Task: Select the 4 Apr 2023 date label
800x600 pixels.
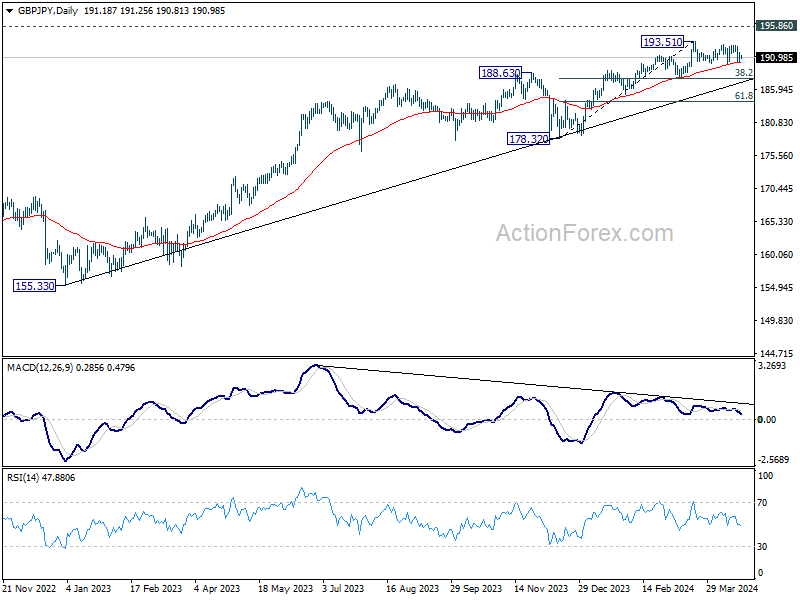Action: click(x=217, y=588)
